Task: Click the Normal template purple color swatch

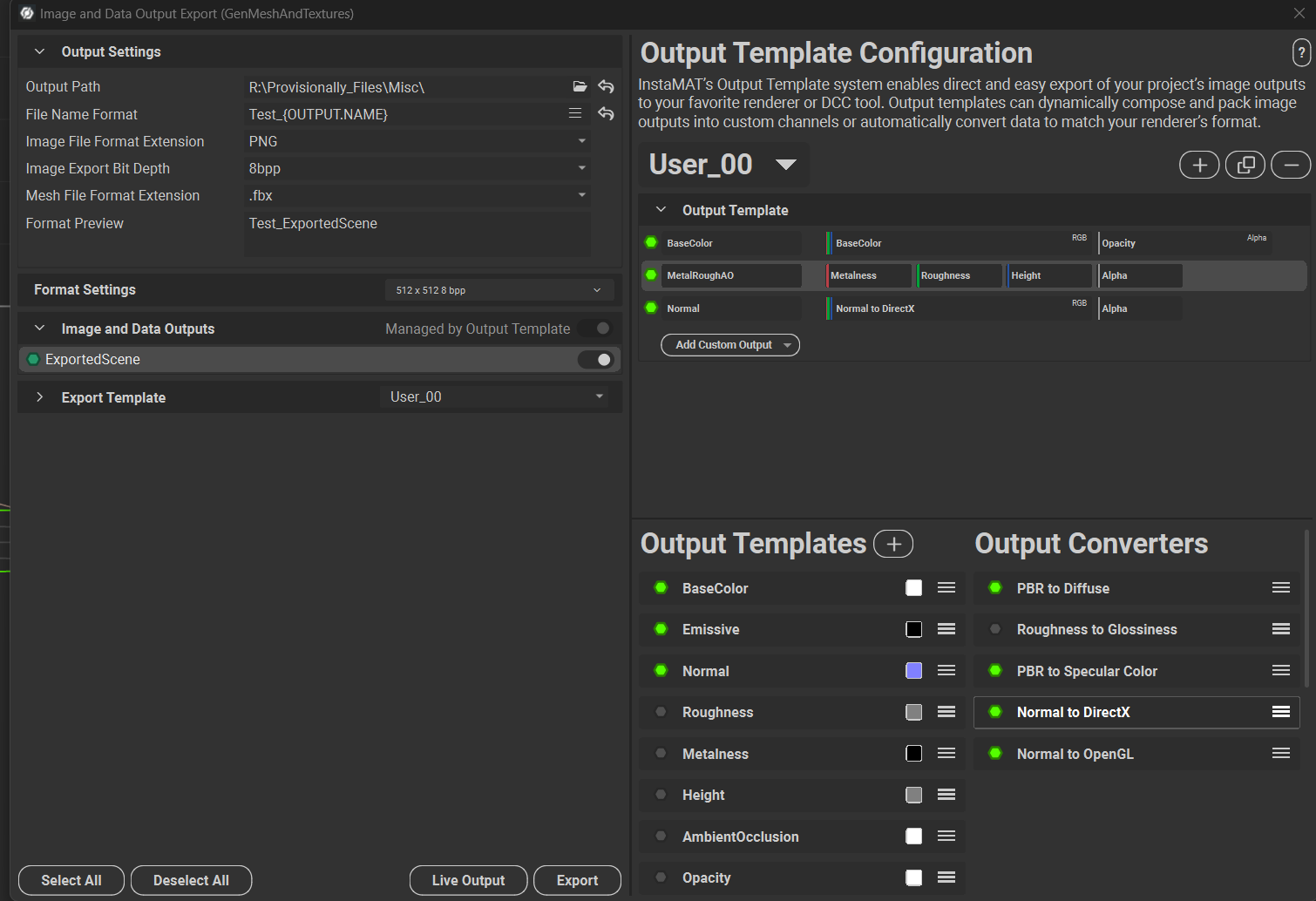Action: pyautogui.click(x=913, y=671)
